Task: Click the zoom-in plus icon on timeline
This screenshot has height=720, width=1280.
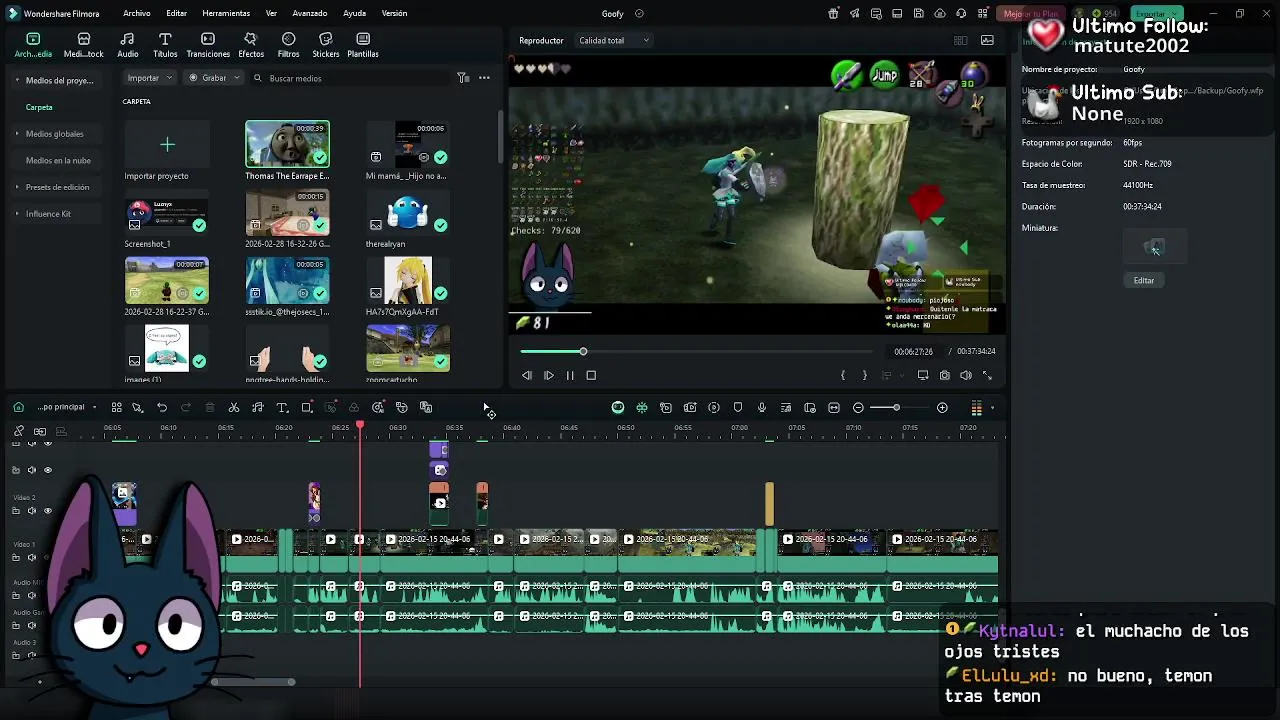Action: 942,408
